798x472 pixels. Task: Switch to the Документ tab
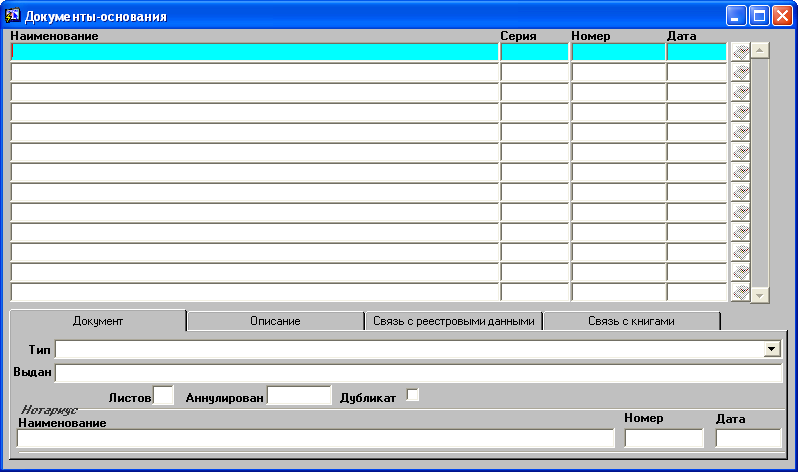(98, 321)
